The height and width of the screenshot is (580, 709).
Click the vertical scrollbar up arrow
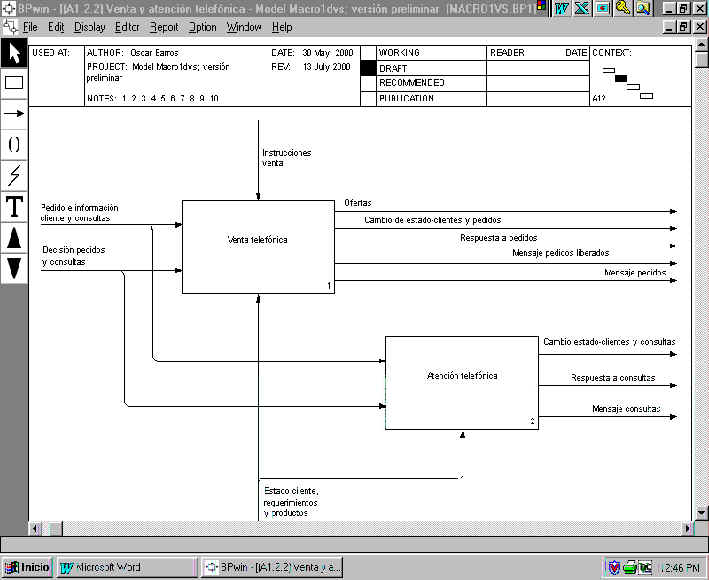tap(701, 44)
